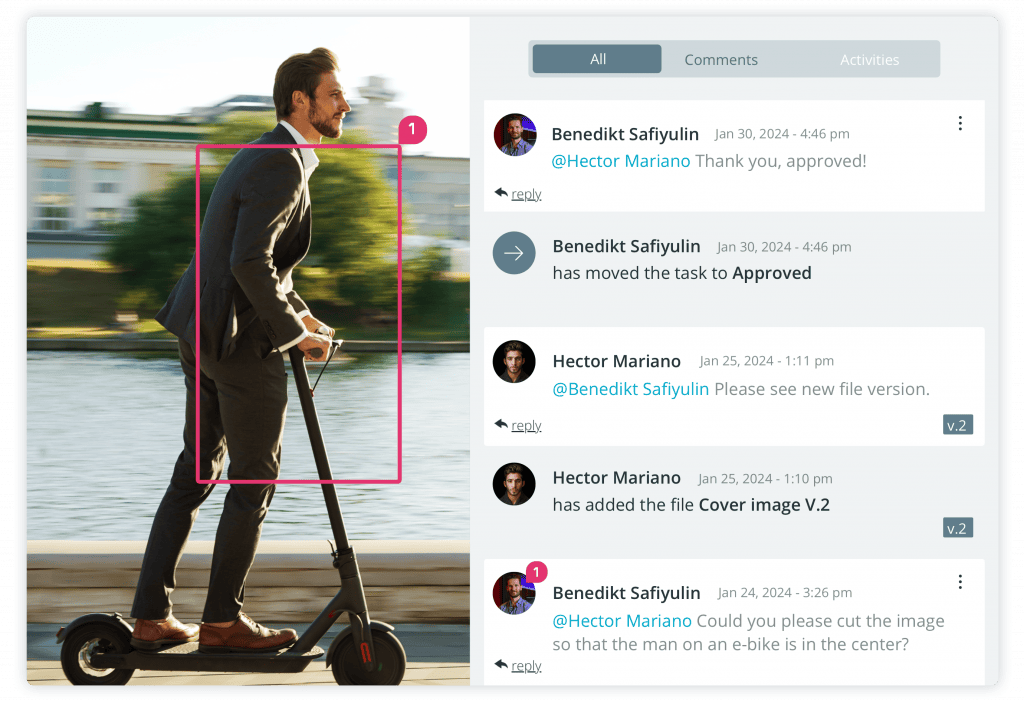Click reply under Benedikt's approval comment
Screen dimensions: 1024x701
tap(527, 193)
